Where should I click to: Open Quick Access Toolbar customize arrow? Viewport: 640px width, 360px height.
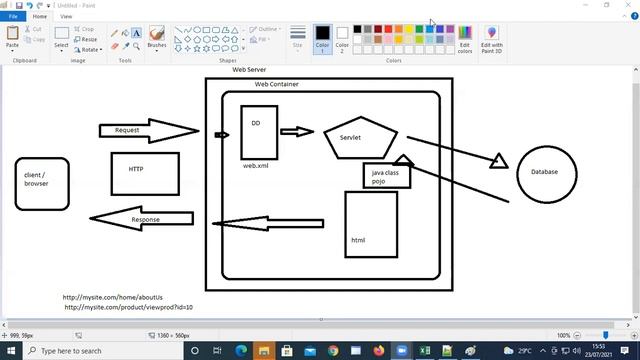(x=49, y=6)
